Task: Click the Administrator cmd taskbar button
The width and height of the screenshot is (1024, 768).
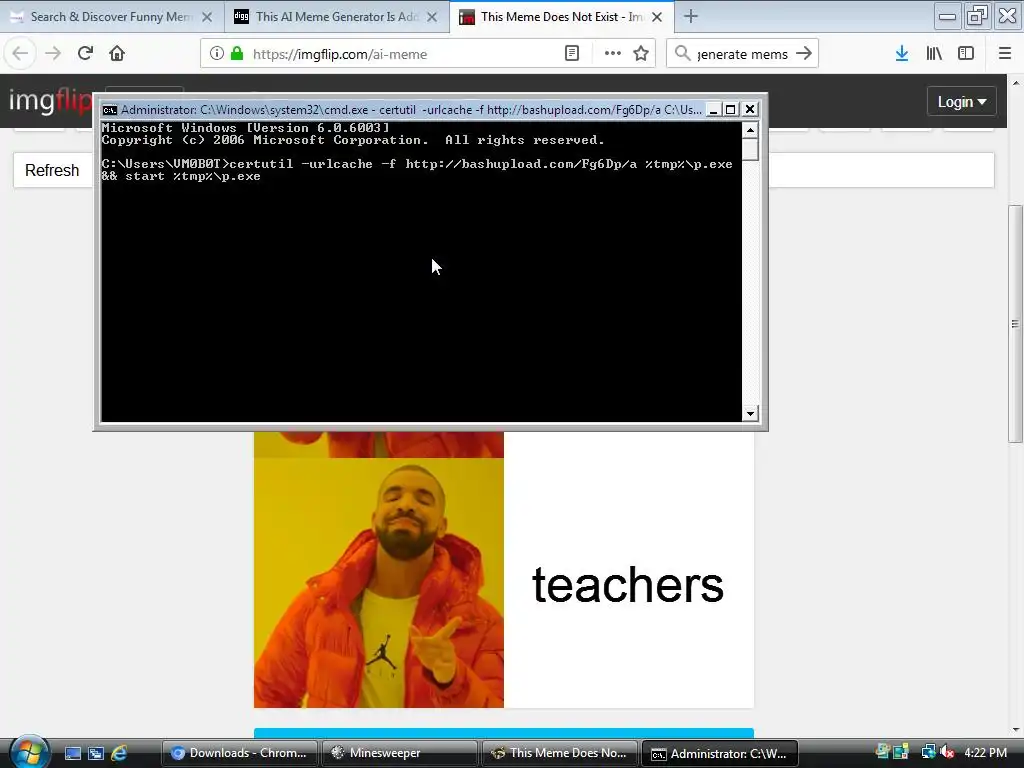Action: tap(720, 753)
